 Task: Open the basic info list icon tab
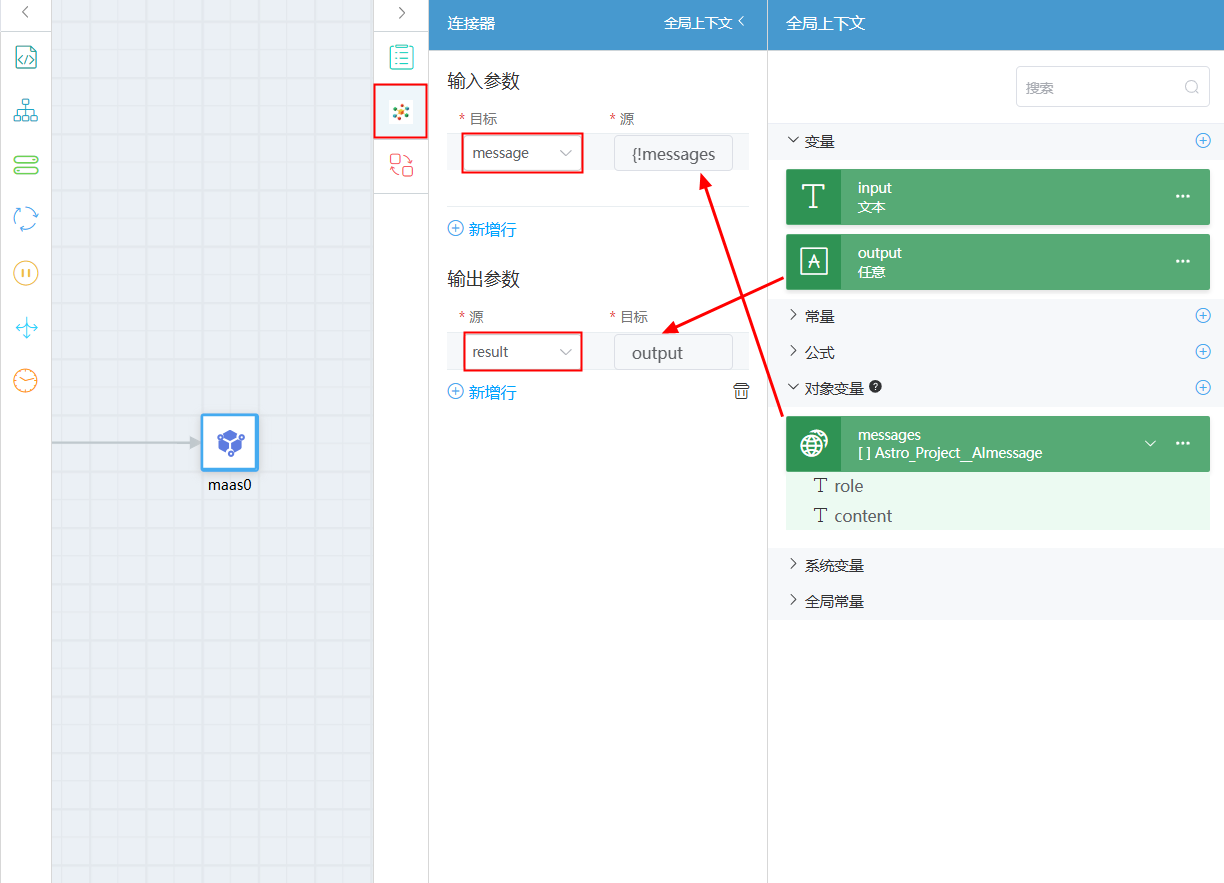point(401,57)
